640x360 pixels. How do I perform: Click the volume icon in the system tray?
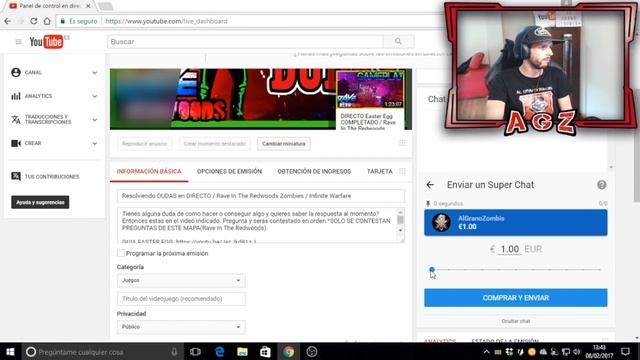tap(577, 352)
